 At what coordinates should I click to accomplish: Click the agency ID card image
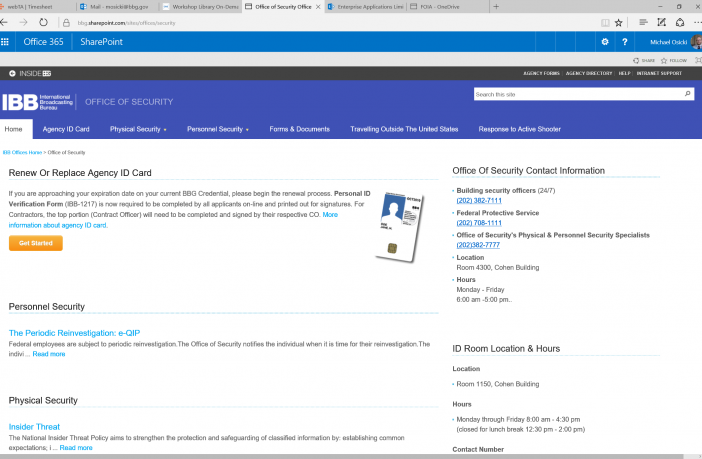pos(400,227)
